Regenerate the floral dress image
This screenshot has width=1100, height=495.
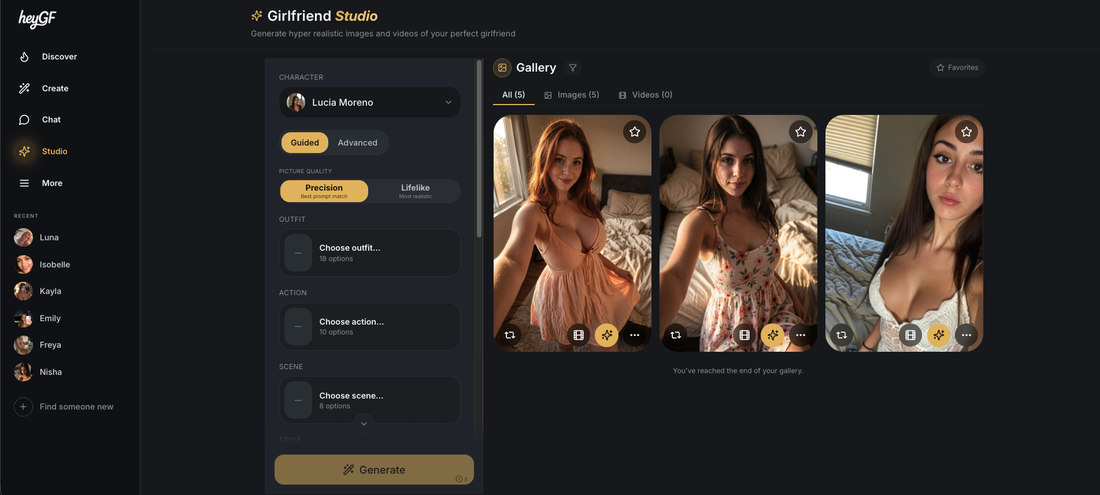point(676,335)
